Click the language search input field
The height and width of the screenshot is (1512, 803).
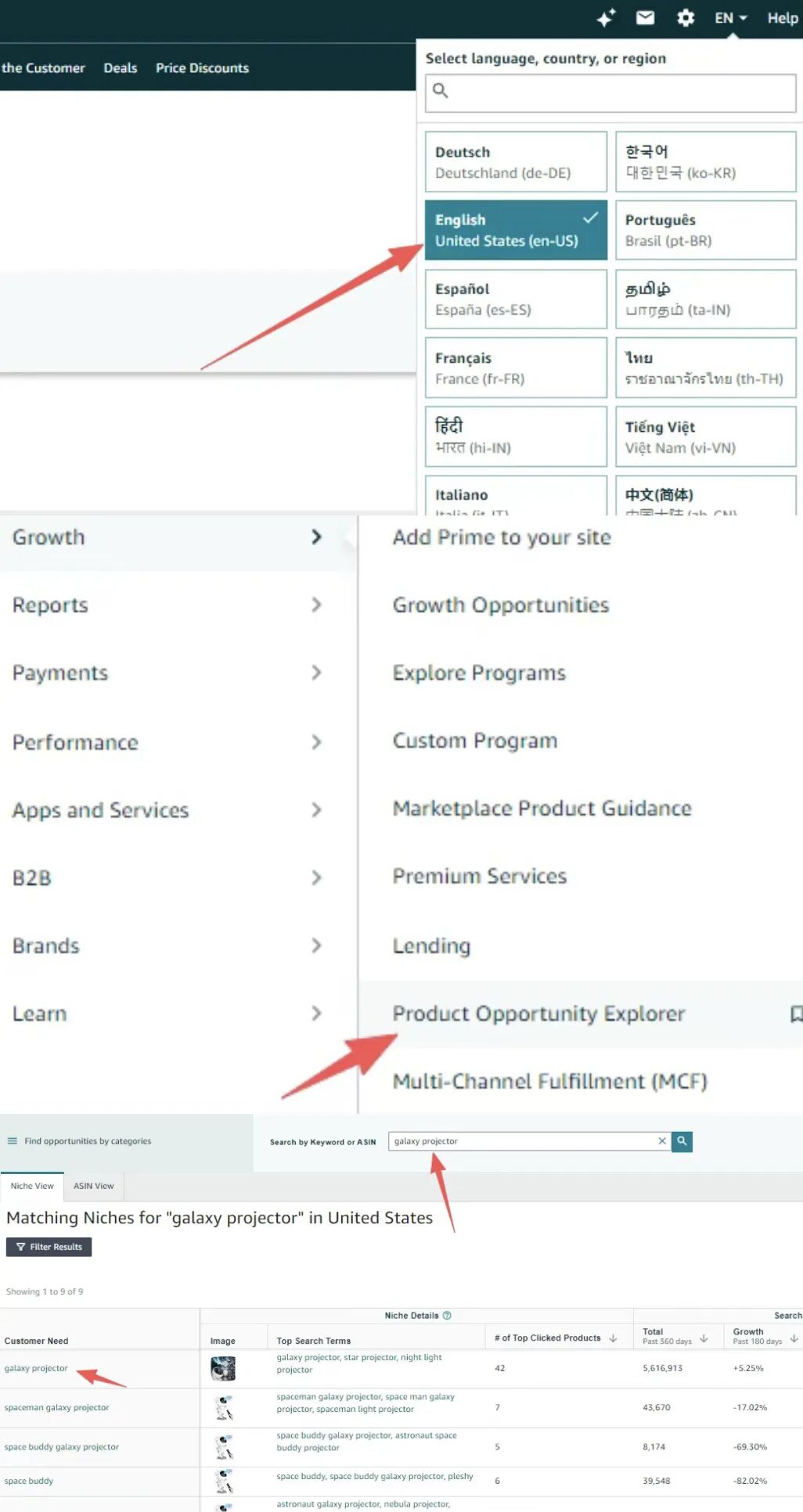tap(610, 91)
